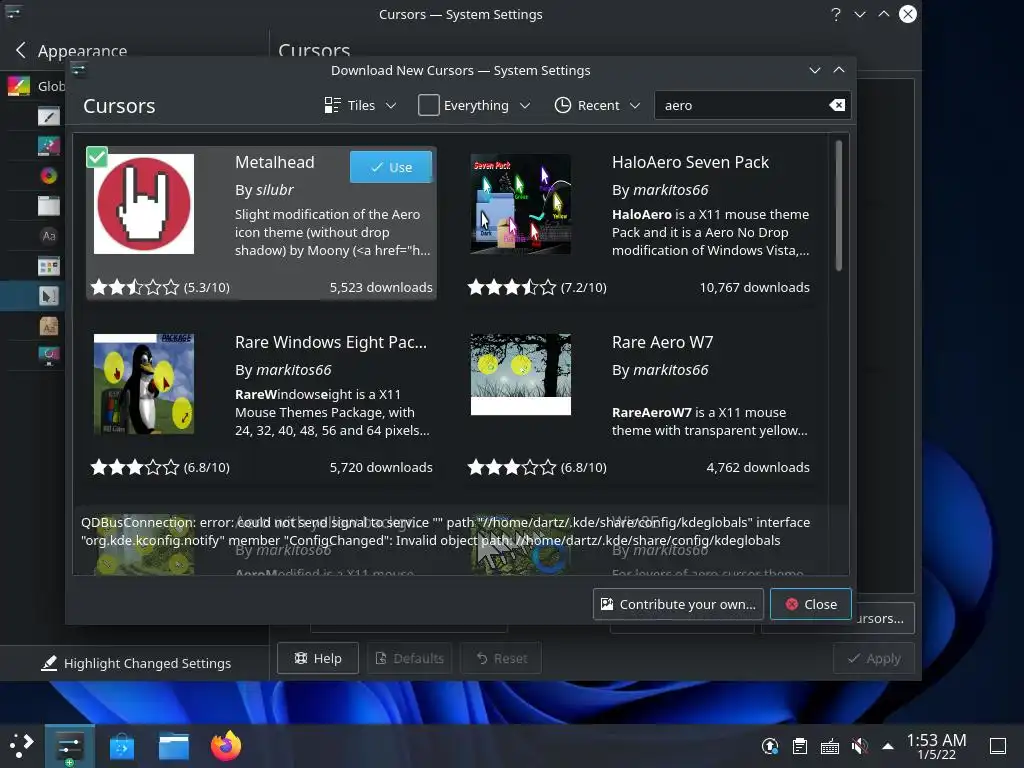This screenshot has height=768, width=1024.
Task: Launch Firefox from the taskbar
Action: pyautogui.click(x=226, y=746)
